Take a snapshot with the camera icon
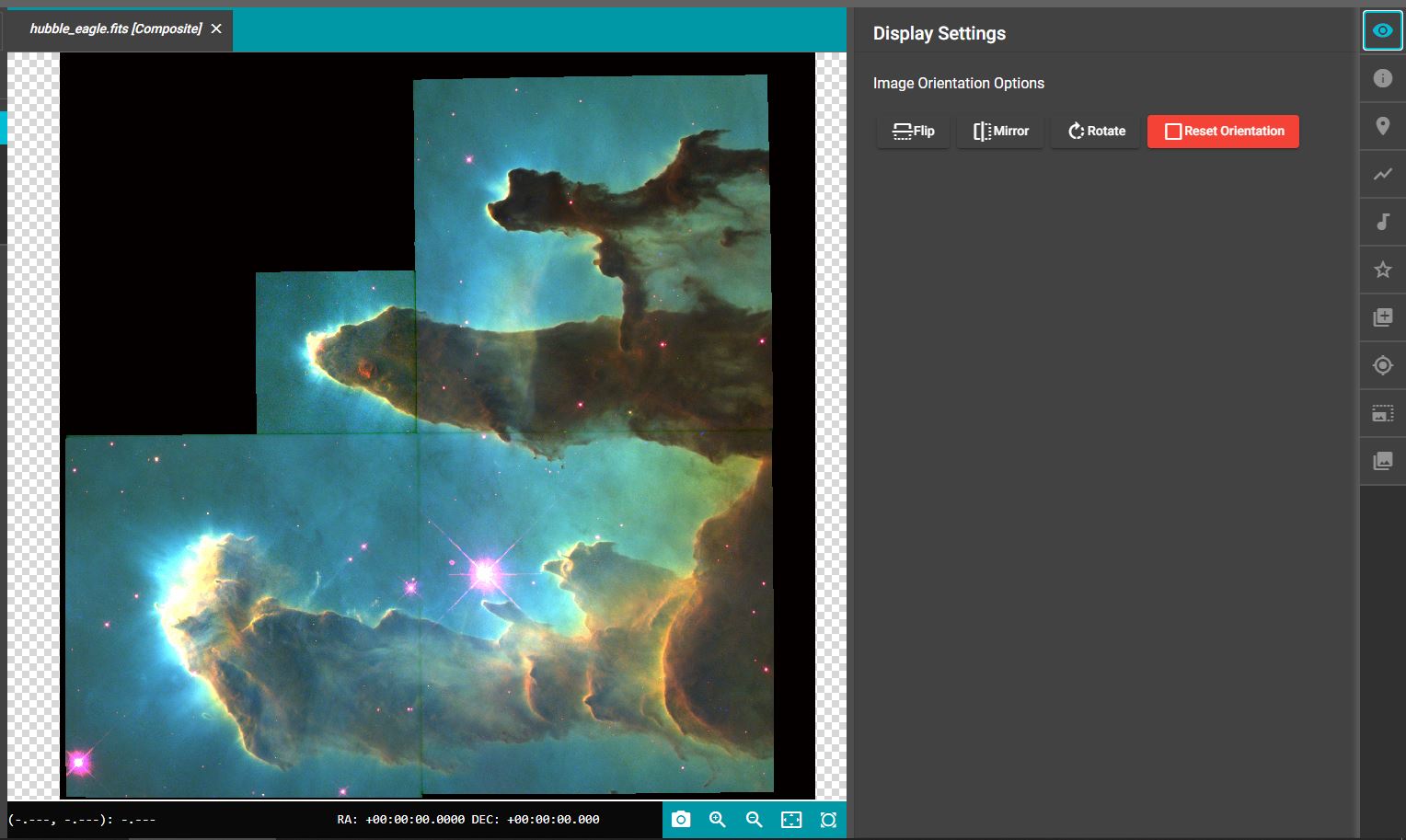The width and height of the screenshot is (1406, 840). 681,819
